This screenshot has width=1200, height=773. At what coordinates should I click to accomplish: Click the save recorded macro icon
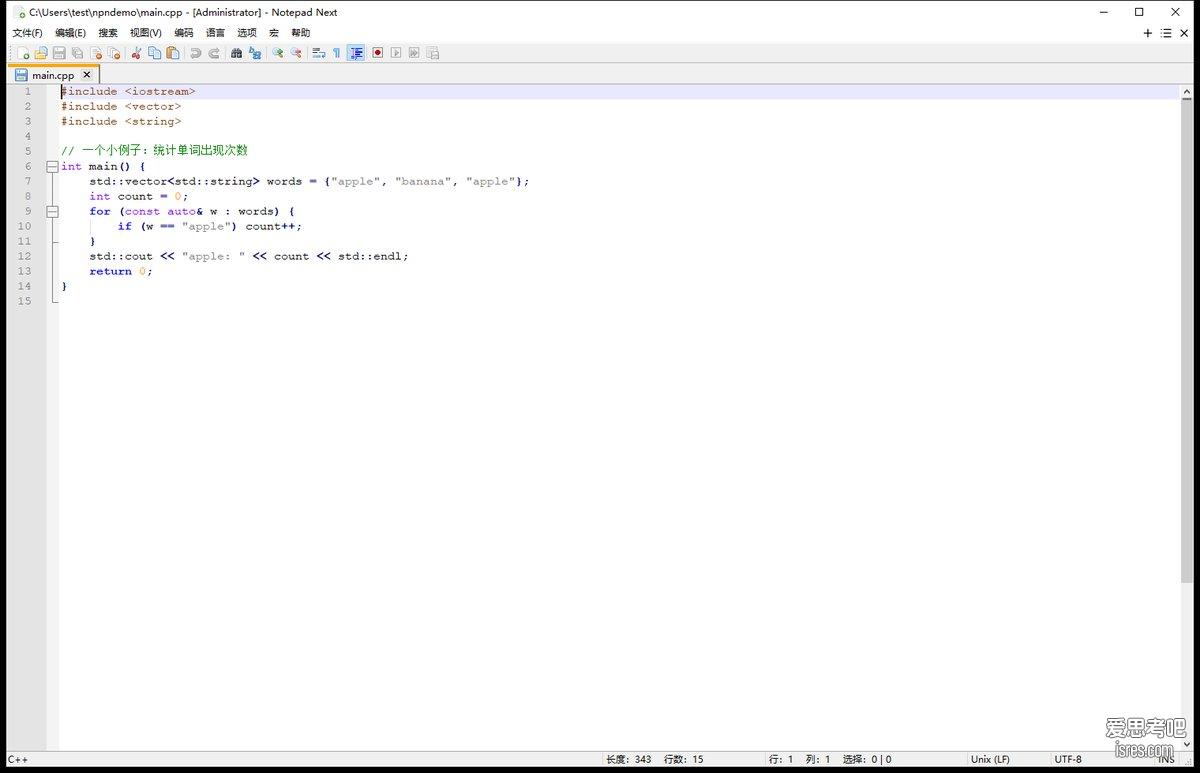click(x=432, y=53)
